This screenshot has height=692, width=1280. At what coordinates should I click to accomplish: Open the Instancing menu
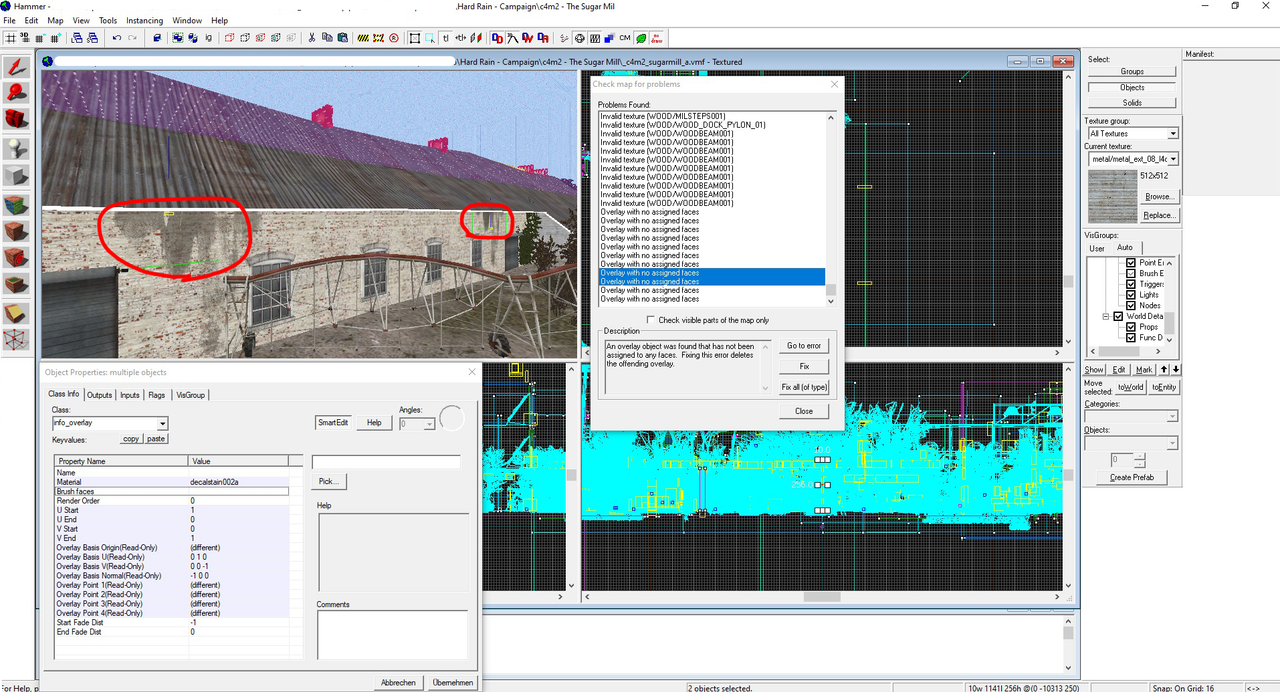[x=144, y=20]
